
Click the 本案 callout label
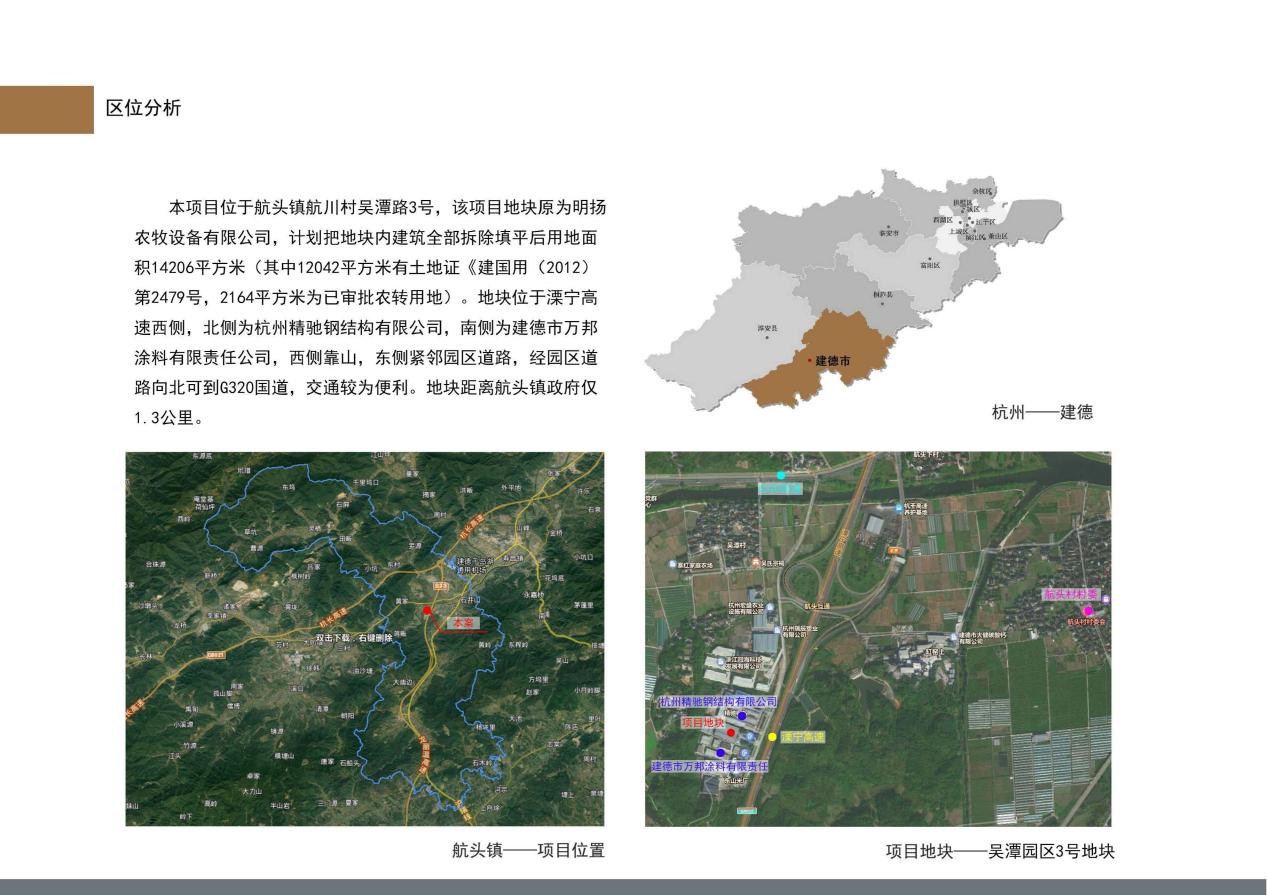pos(464,622)
